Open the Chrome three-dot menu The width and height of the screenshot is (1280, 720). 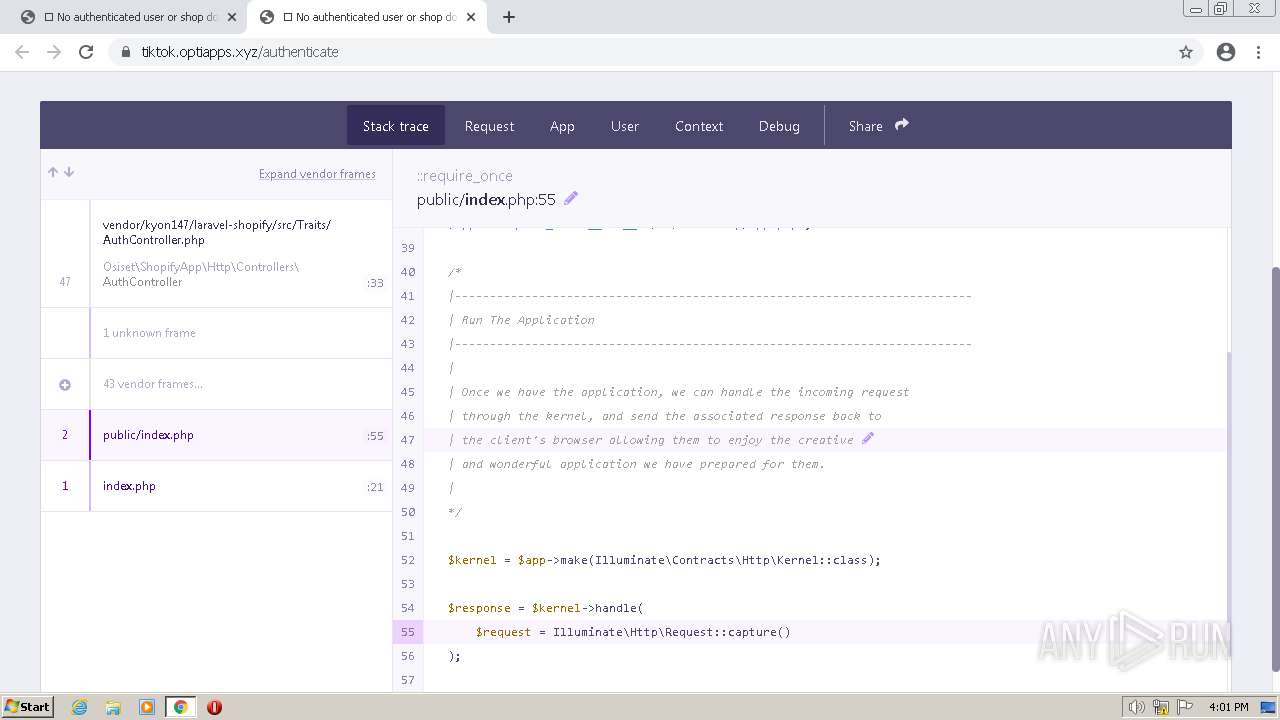[1258, 52]
